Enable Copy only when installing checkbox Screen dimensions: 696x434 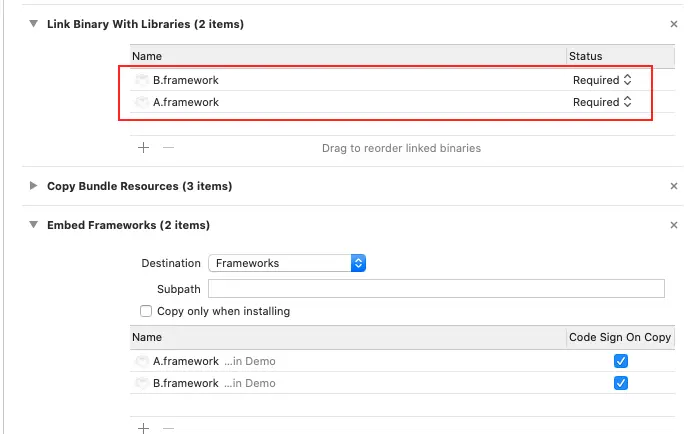coord(147,311)
